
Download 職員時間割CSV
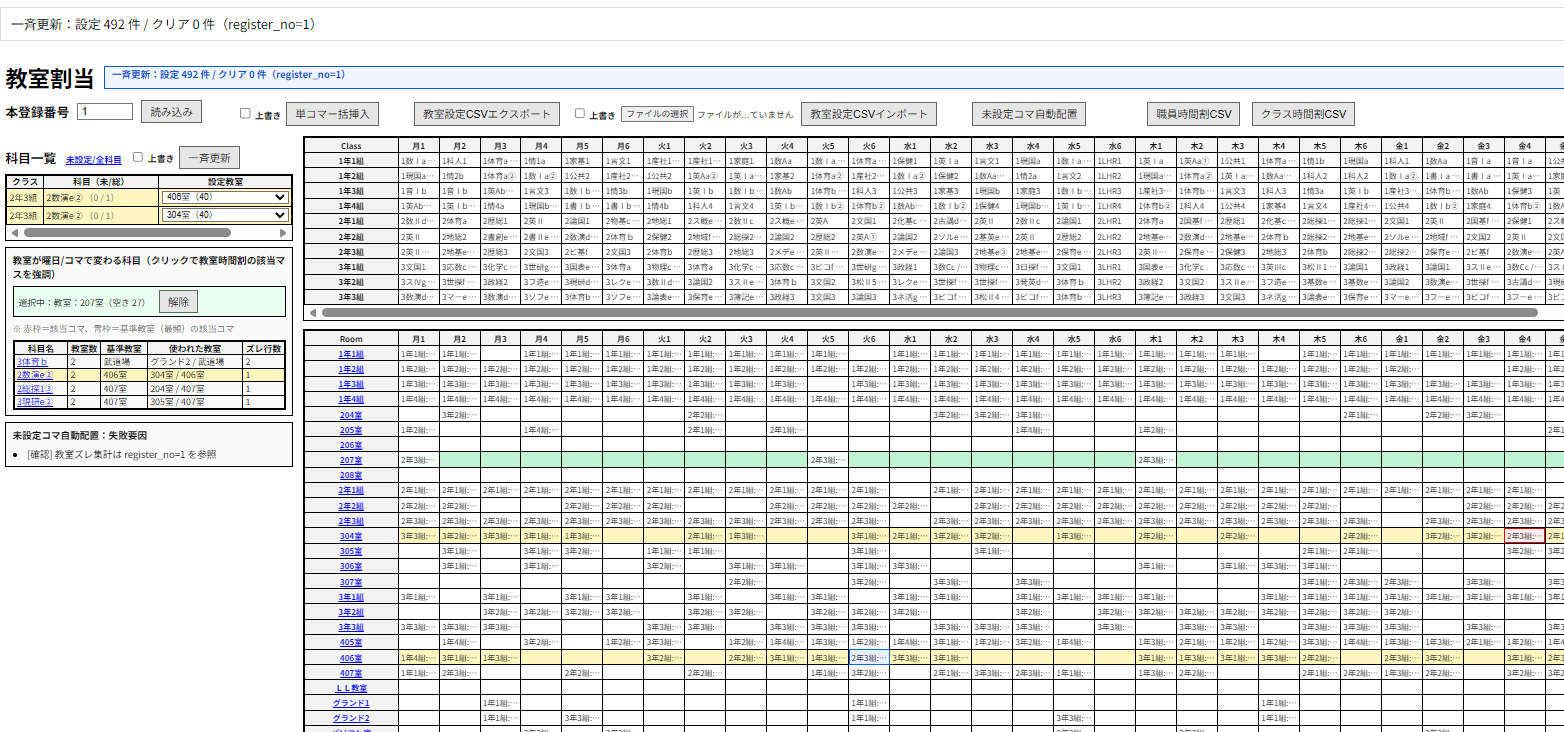point(1192,114)
